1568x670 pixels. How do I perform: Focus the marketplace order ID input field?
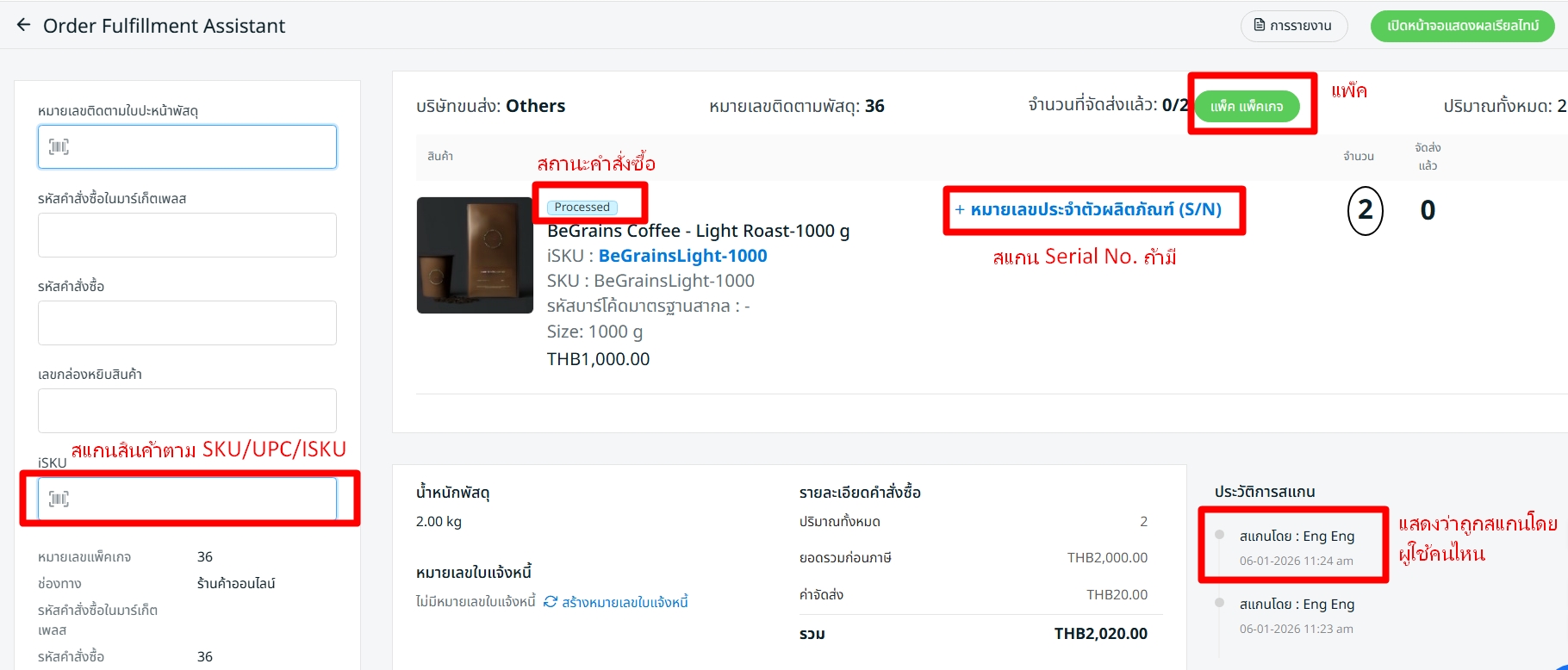(x=187, y=235)
